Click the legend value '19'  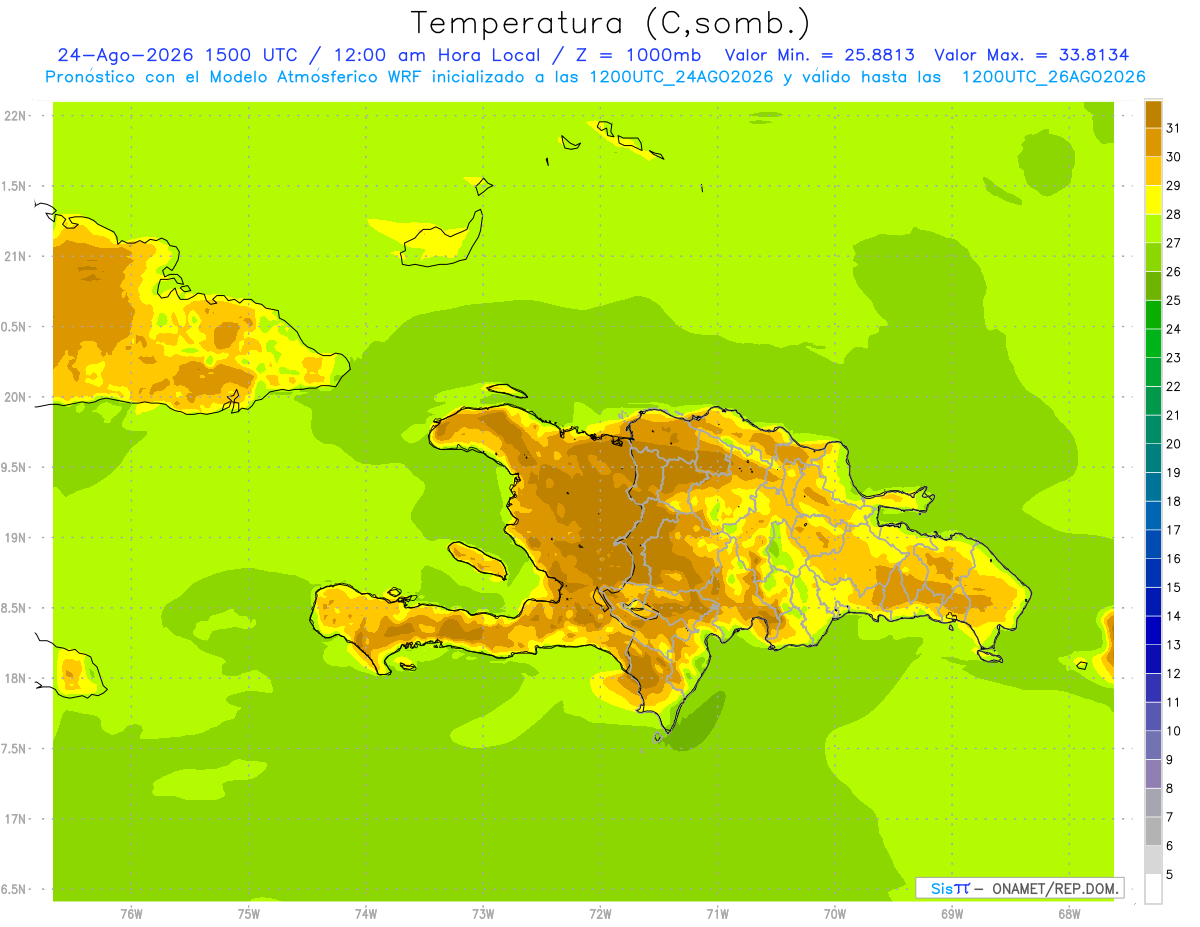[1174, 472]
